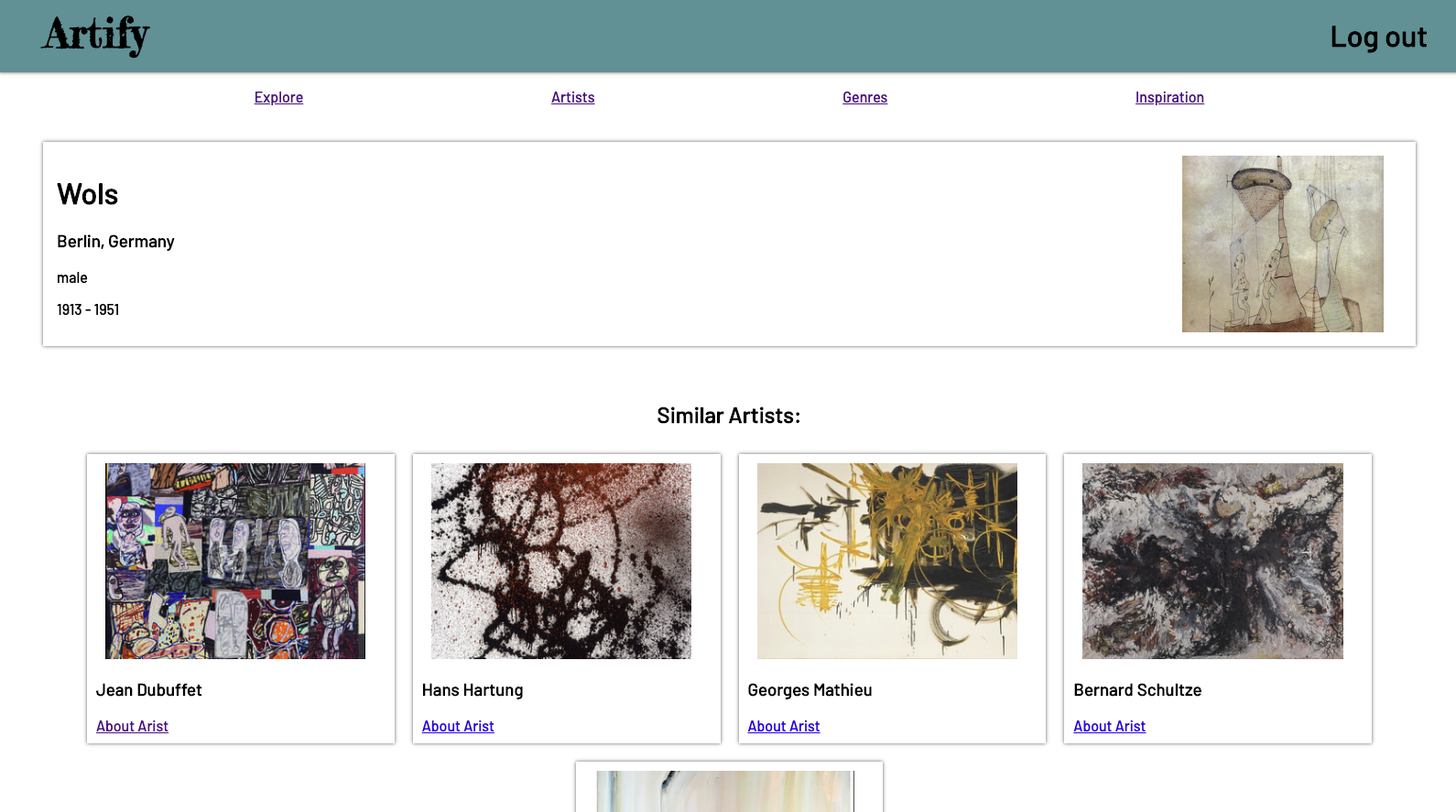Select the name Bernard Schultze
The image size is (1456, 812).
[x=1137, y=690]
